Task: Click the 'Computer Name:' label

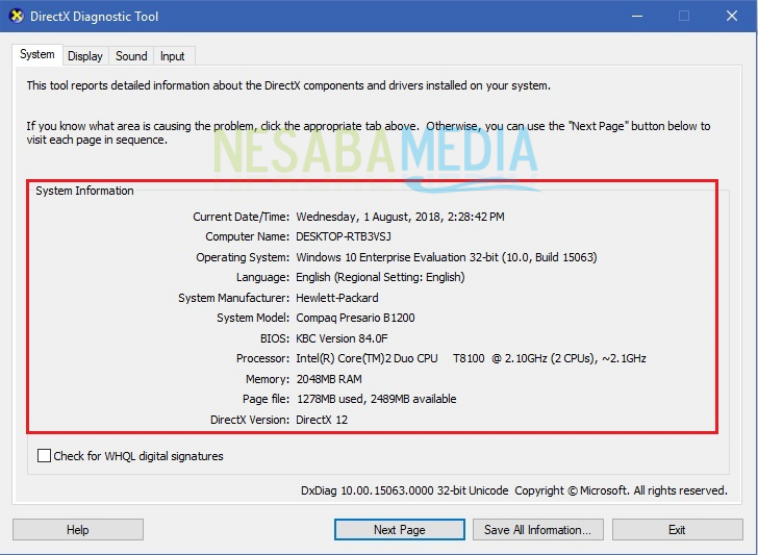Action: (x=248, y=237)
